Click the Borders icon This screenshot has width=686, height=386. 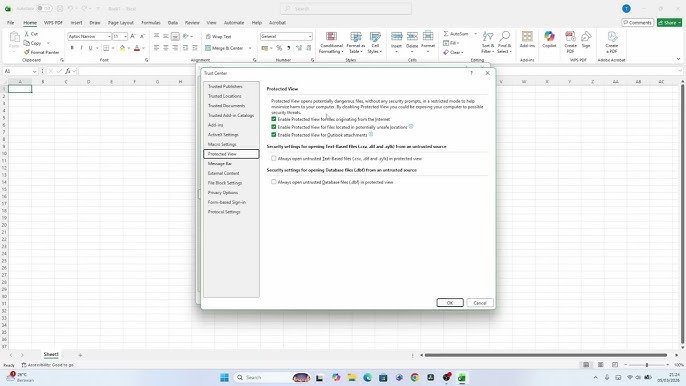click(x=106, y=48)
